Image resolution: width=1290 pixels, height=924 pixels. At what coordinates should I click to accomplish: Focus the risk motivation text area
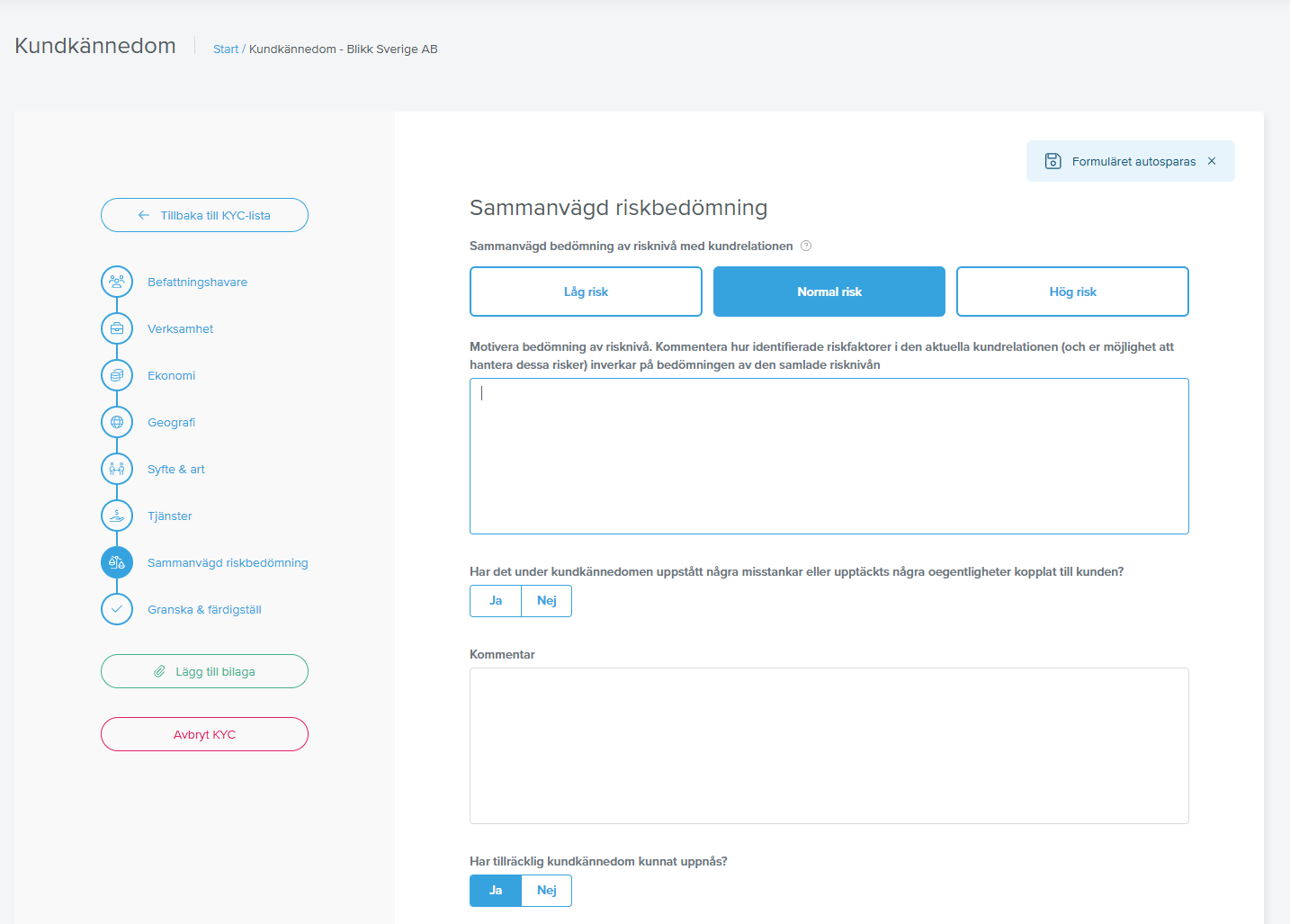(829, 456)
